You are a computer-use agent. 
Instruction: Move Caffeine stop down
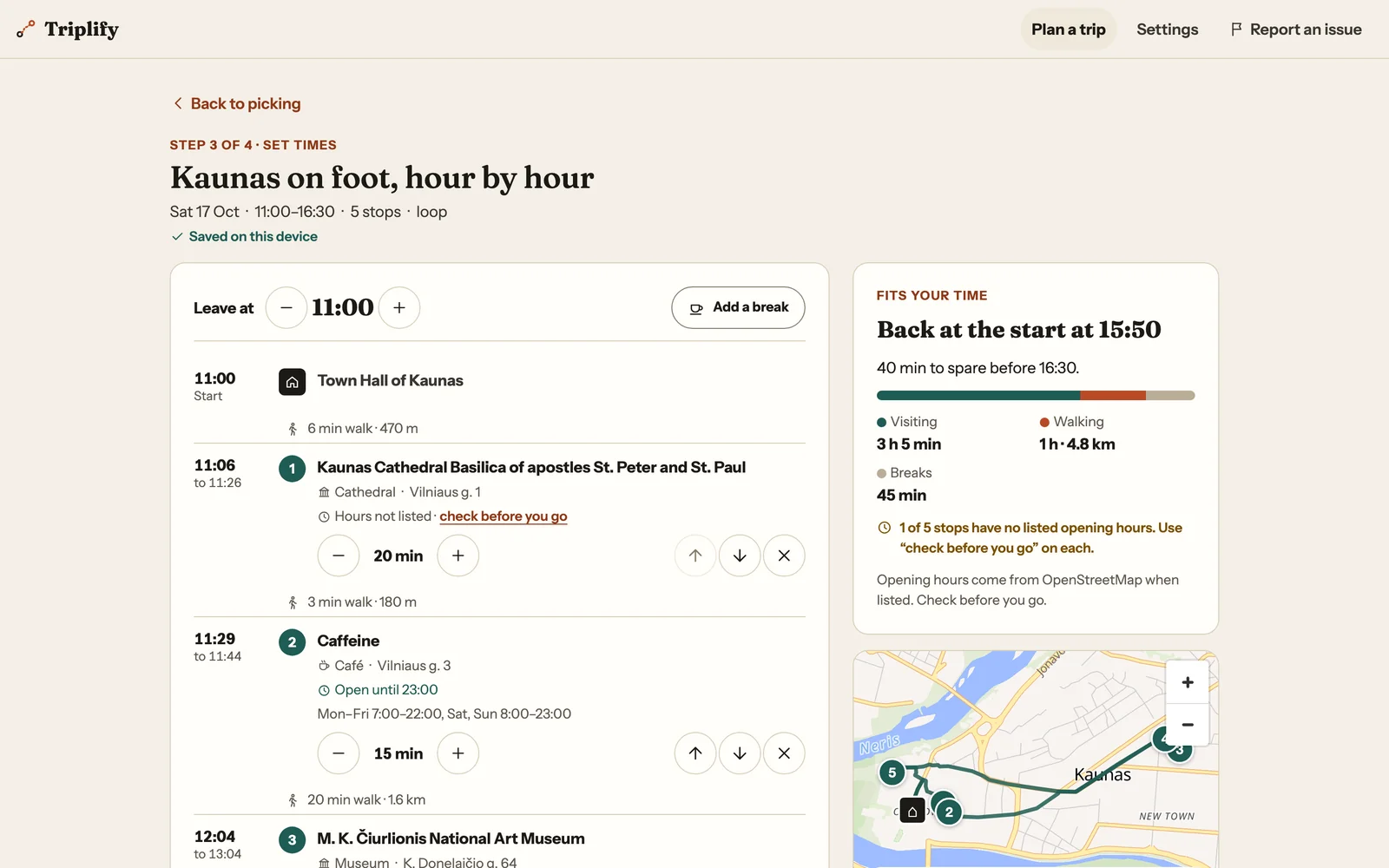coord(740,753)
